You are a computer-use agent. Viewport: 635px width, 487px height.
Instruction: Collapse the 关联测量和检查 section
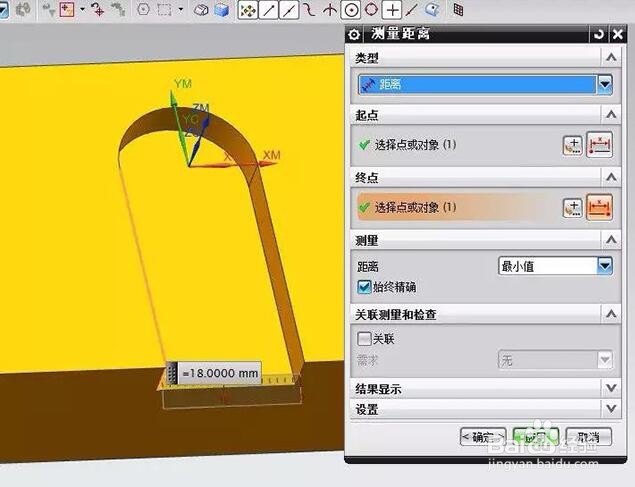click(x=611, y=314)
